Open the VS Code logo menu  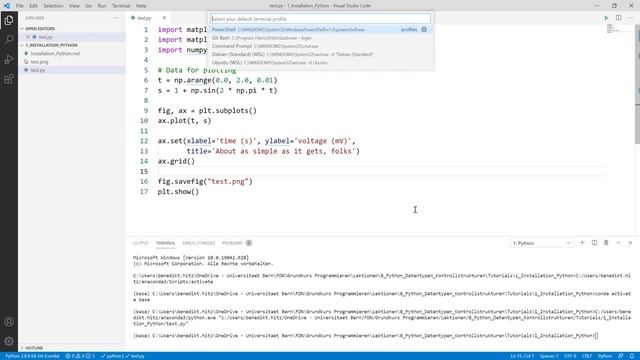[x=7, y=6]
